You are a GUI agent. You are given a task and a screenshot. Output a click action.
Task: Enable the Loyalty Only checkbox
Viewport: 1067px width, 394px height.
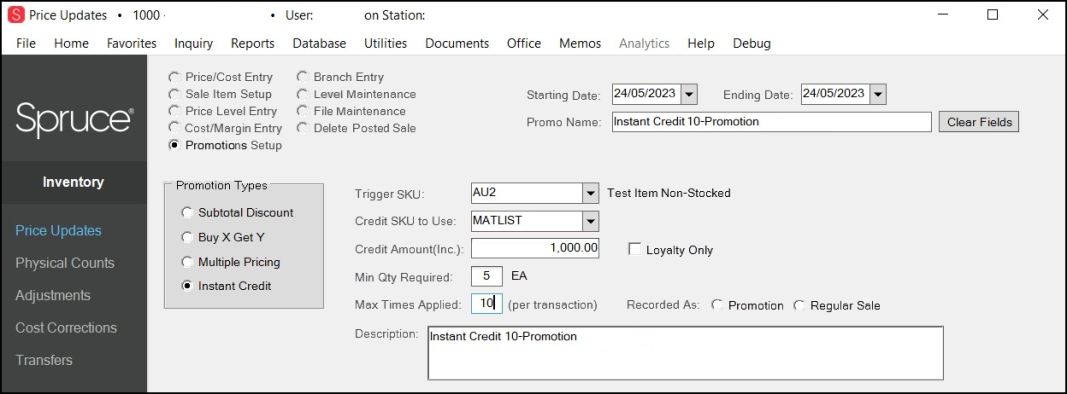634,250
